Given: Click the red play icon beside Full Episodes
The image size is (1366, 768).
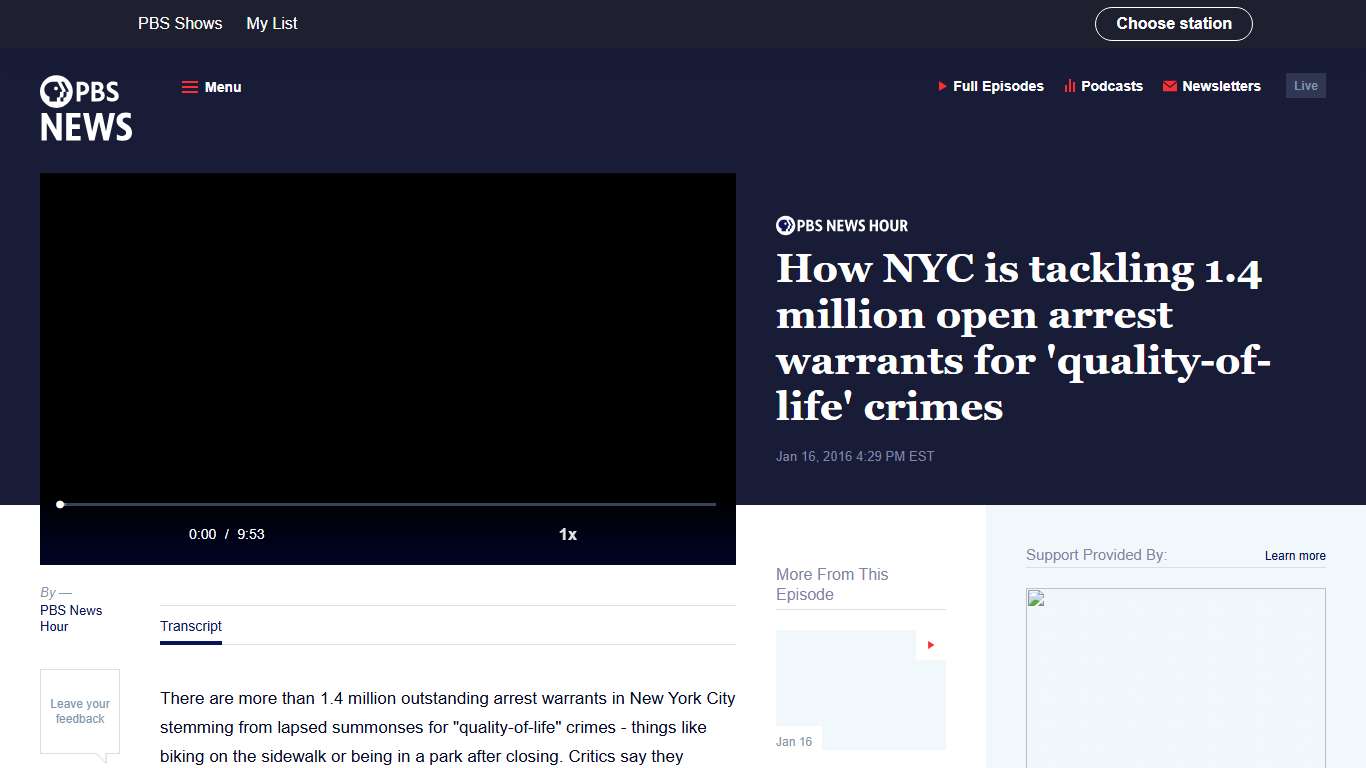Looking at the screenshot, I should click(x=941, y=86).
